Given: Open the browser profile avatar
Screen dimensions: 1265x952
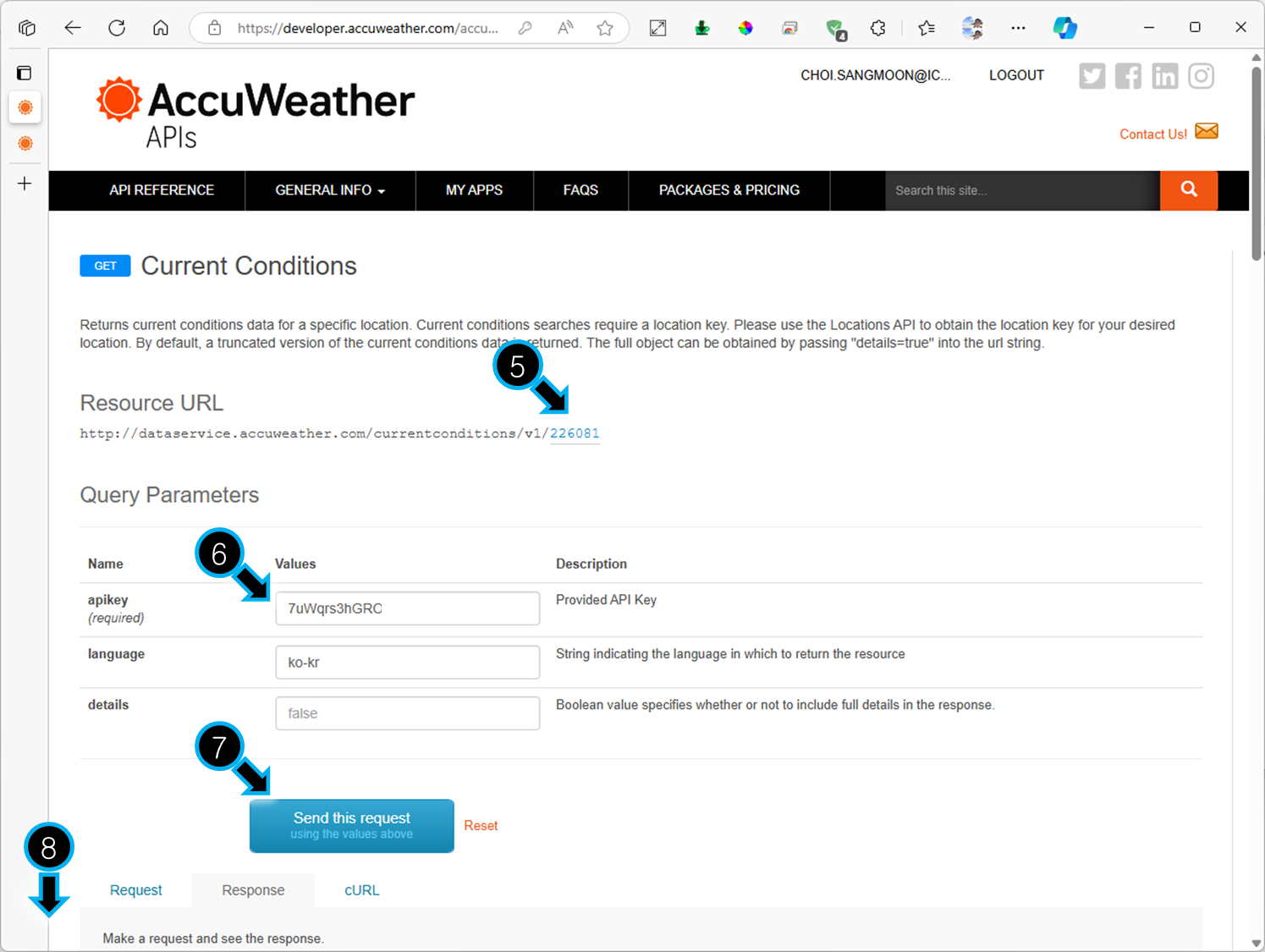Looking at the screenshot, I should [972, 28].
